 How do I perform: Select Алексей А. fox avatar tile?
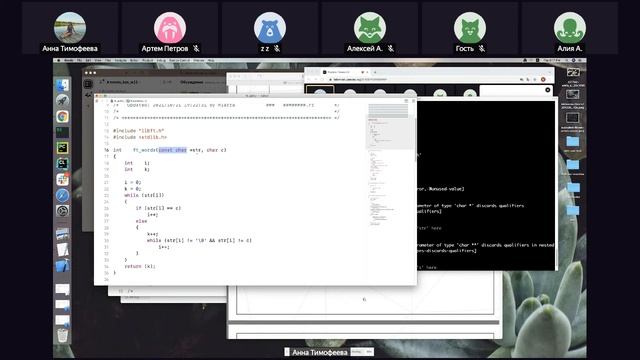[370, 28]
